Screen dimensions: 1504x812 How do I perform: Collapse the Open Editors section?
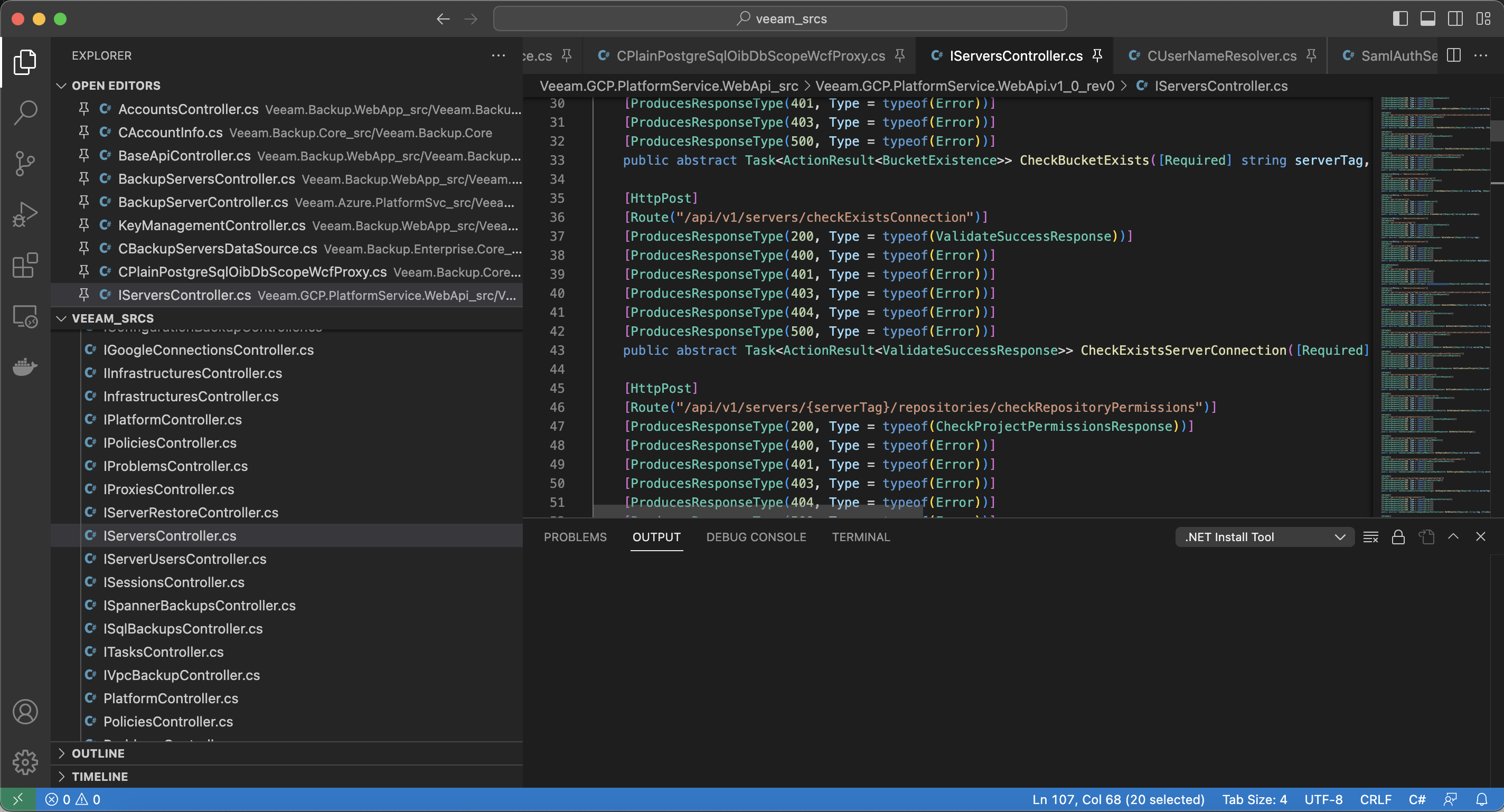(287, 86)
